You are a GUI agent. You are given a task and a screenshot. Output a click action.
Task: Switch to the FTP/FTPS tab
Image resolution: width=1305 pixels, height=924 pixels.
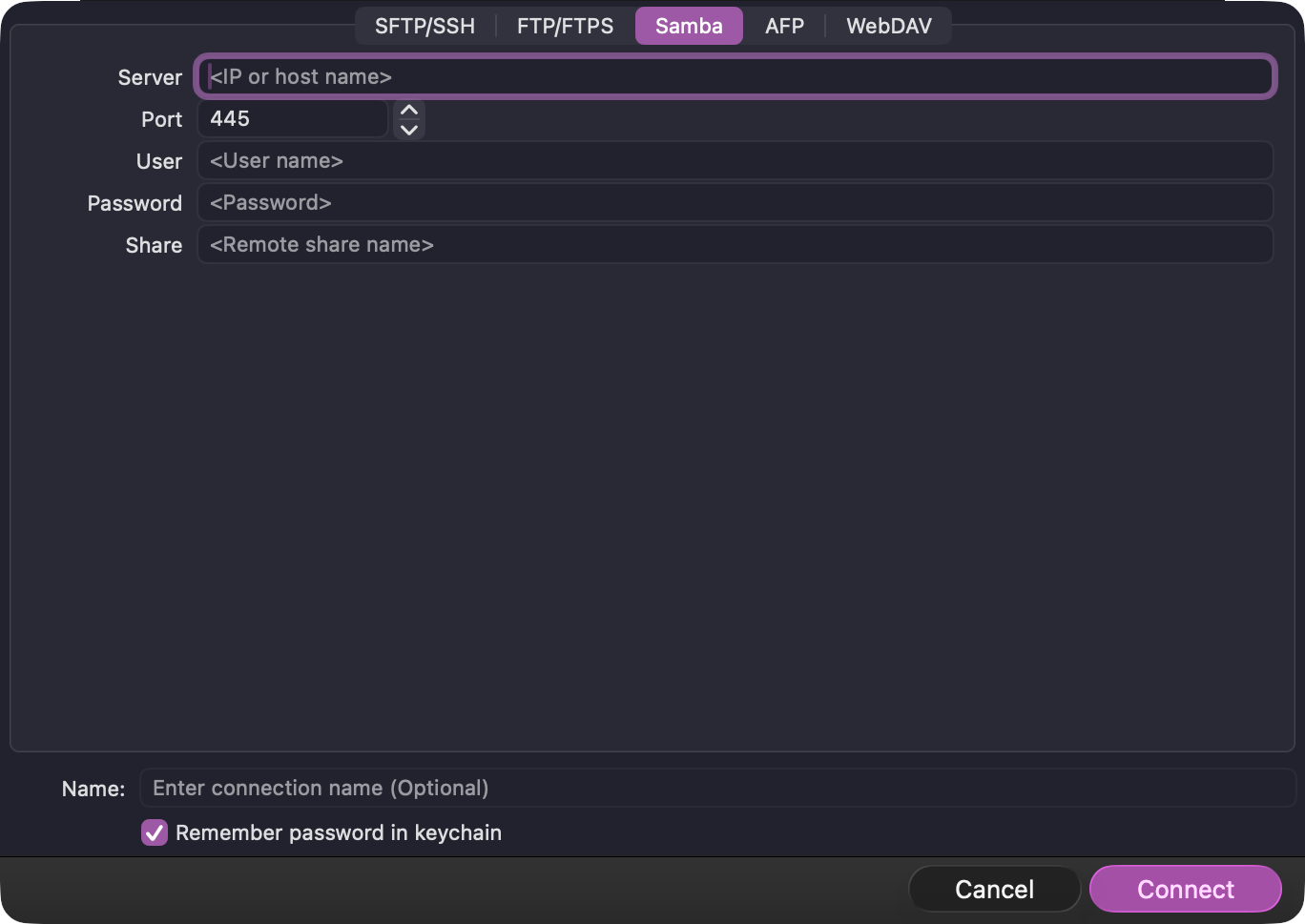(564, 26)
